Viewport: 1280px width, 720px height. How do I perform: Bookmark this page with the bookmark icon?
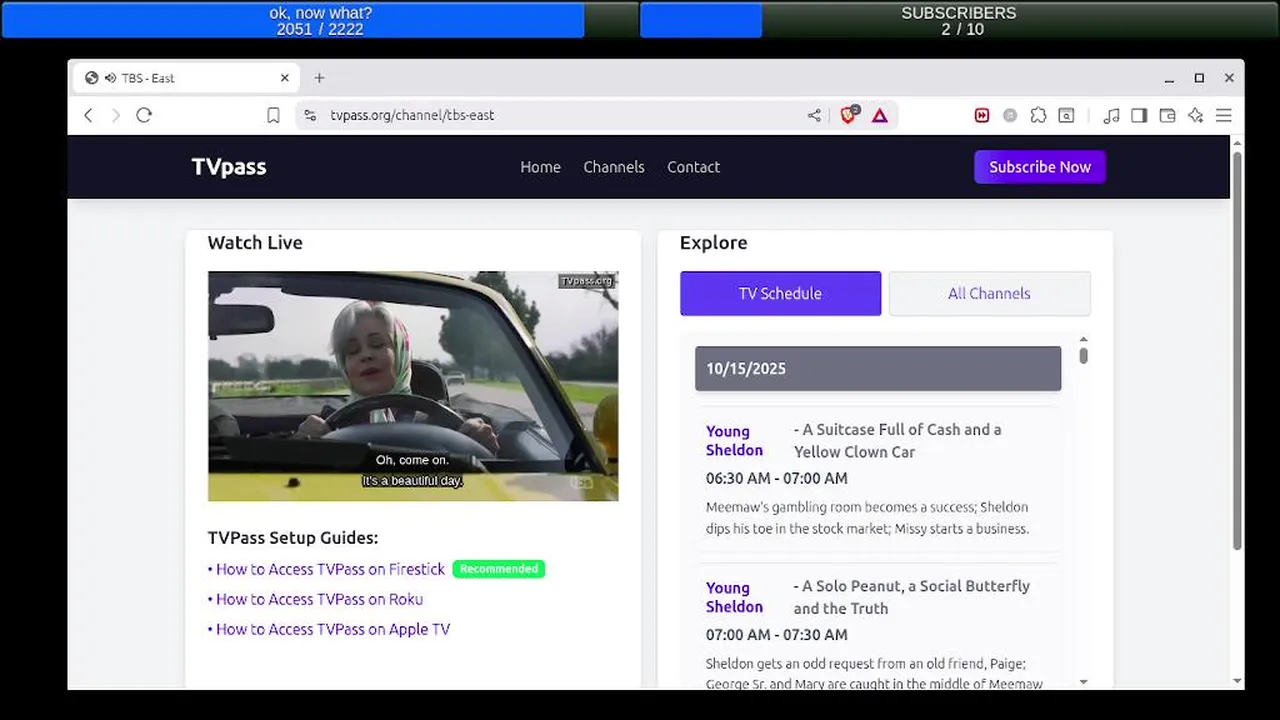(x=273, y=116)
